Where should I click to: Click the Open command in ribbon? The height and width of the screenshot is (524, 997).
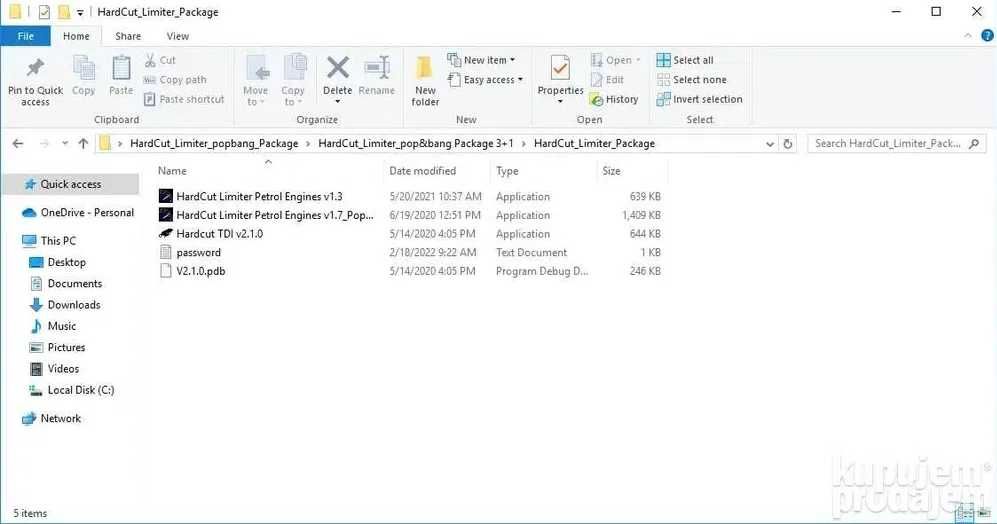pos(615,60)
